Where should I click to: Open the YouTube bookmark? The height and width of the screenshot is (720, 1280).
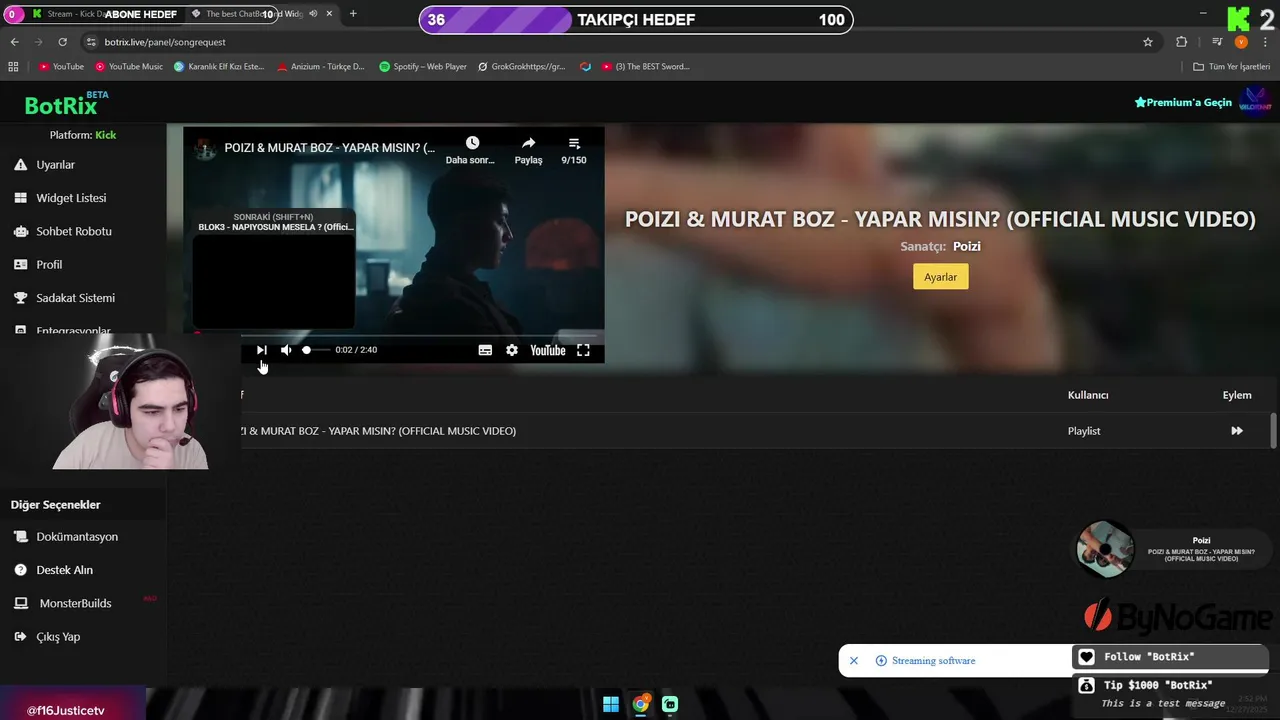tap(62, 67)
